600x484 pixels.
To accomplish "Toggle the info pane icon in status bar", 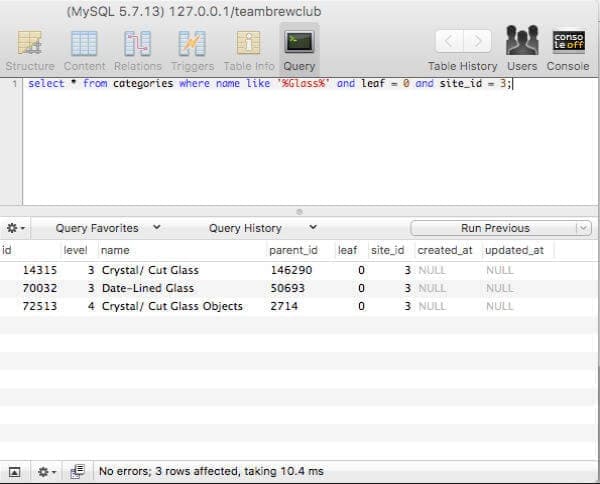I will click(15, 472).
